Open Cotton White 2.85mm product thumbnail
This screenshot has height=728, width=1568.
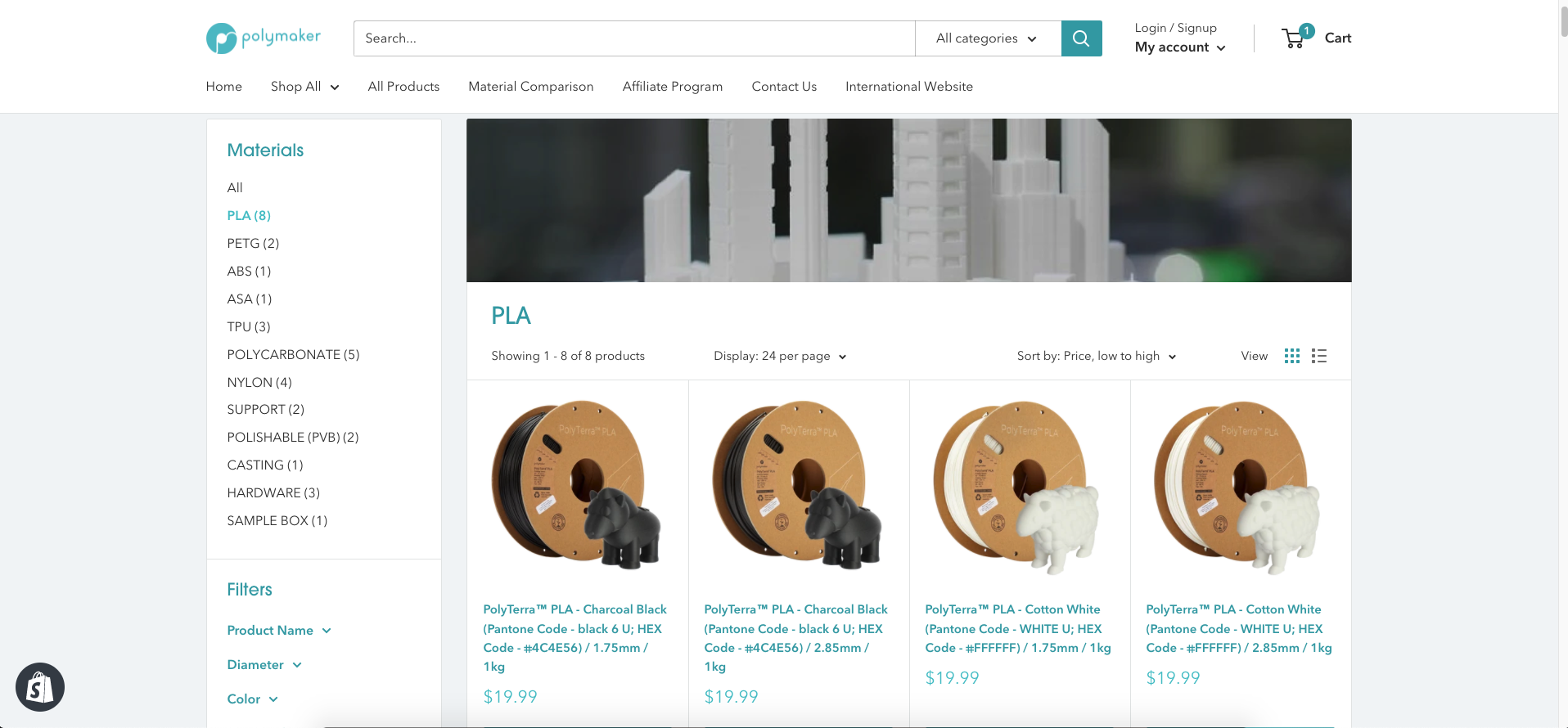[1240, 487]
